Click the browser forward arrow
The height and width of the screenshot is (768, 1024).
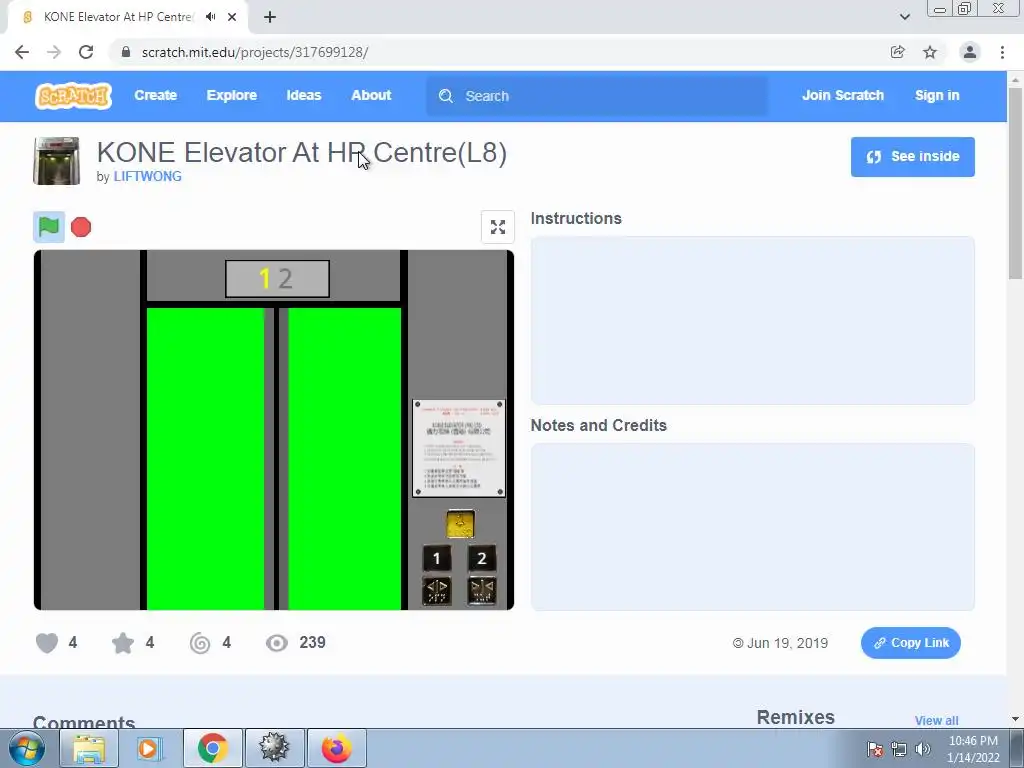[x=54, y=52]
